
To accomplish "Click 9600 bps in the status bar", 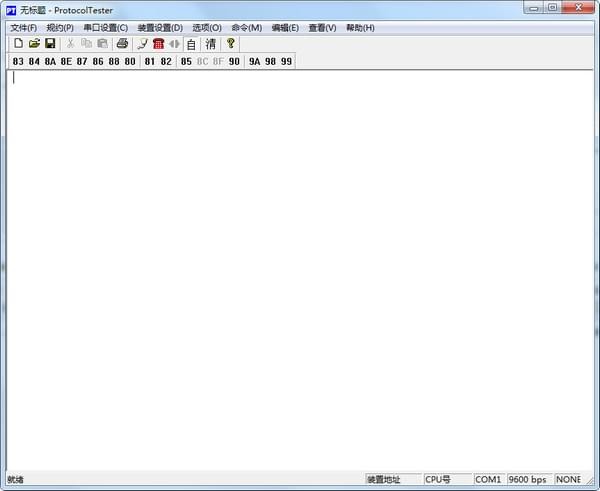I will (x=530, y=479).
